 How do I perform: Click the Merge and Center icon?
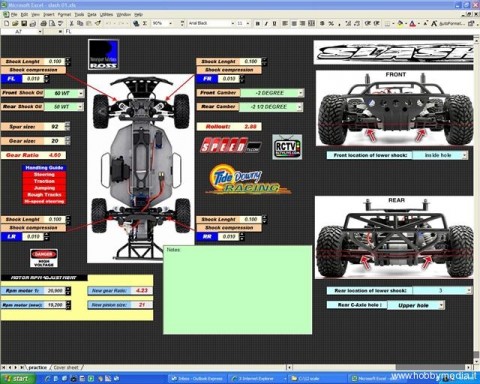[311, 23]
